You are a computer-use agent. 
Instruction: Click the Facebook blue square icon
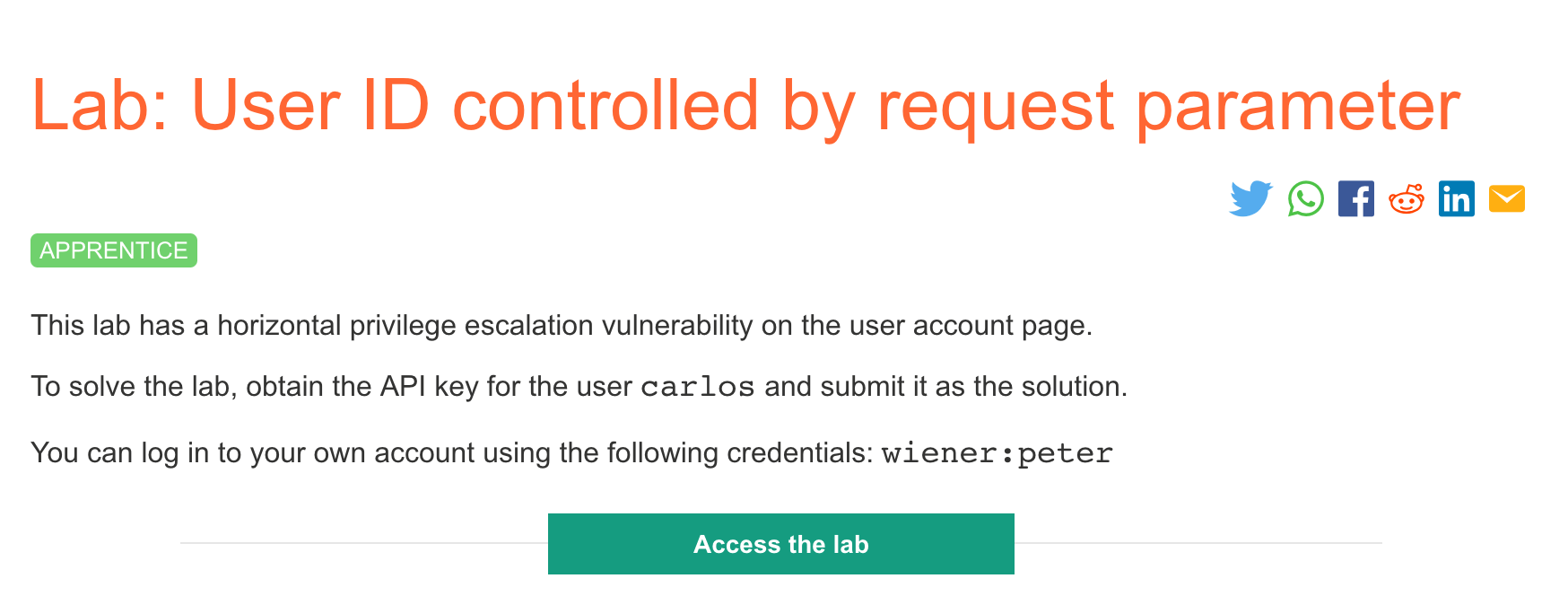point(1356,198)
